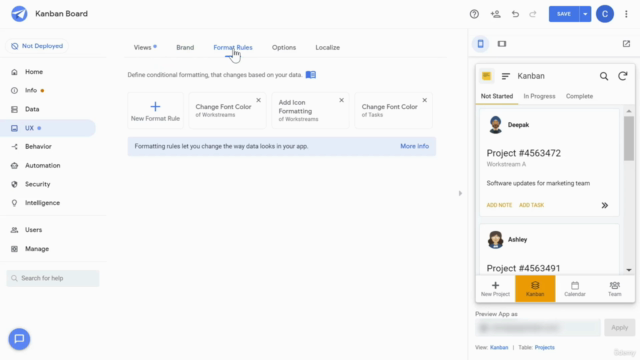Screen dimensions: 640x360
Task: Delete Change Font Color of Tasks rule
Action: (x=424, y=100)
